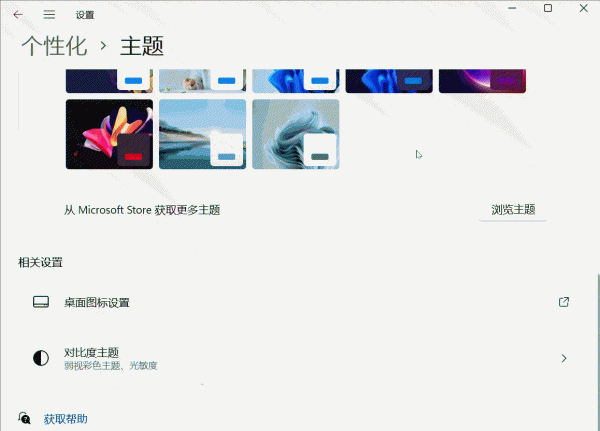Click the 获取帮助 help icon
This screenshot has width=600, height=431.
pyautogui.click(x=24, y=418)
